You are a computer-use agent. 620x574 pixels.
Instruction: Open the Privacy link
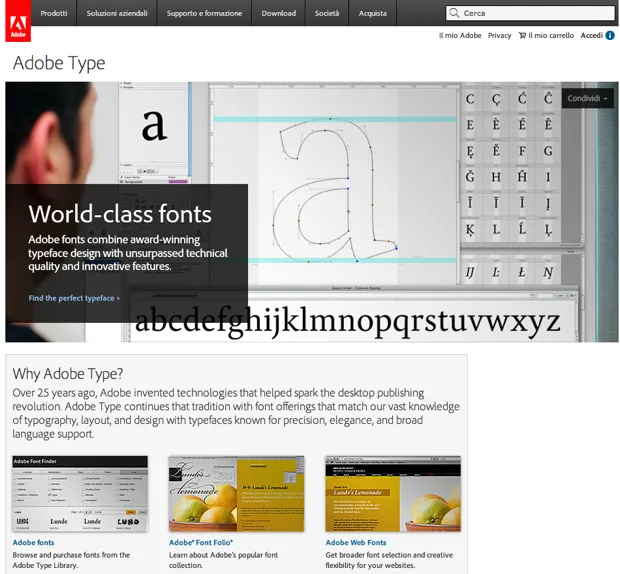pyautogui.click(x=499, y=36)
